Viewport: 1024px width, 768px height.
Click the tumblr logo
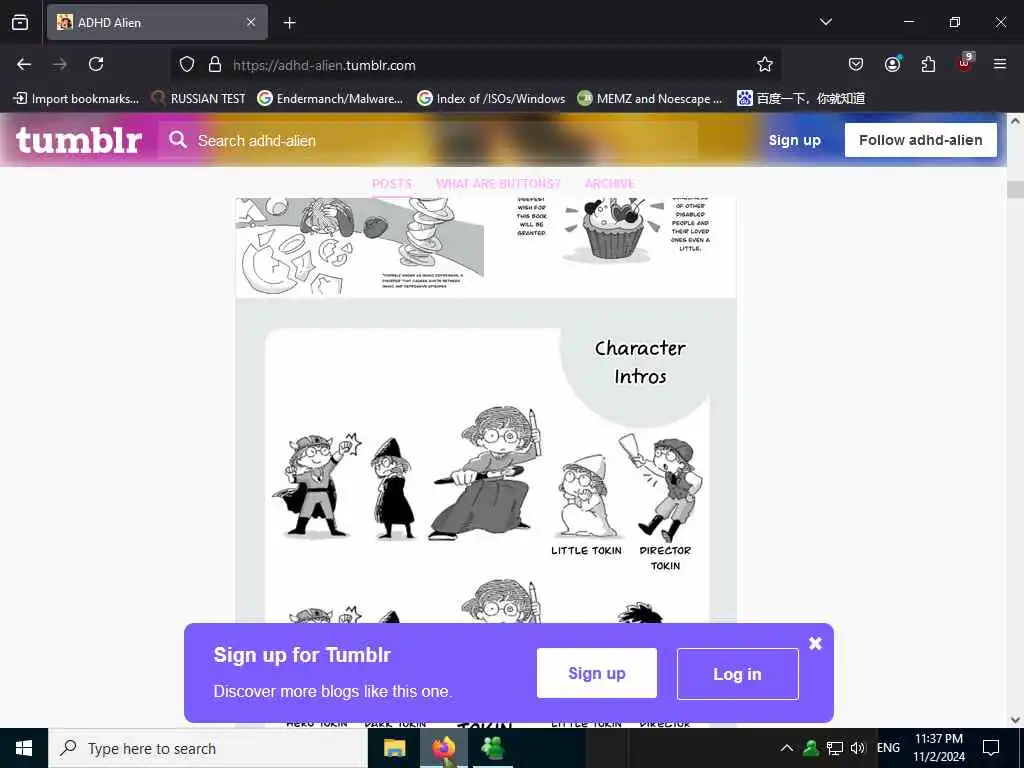pyautogui.click(x=79, y=140)
